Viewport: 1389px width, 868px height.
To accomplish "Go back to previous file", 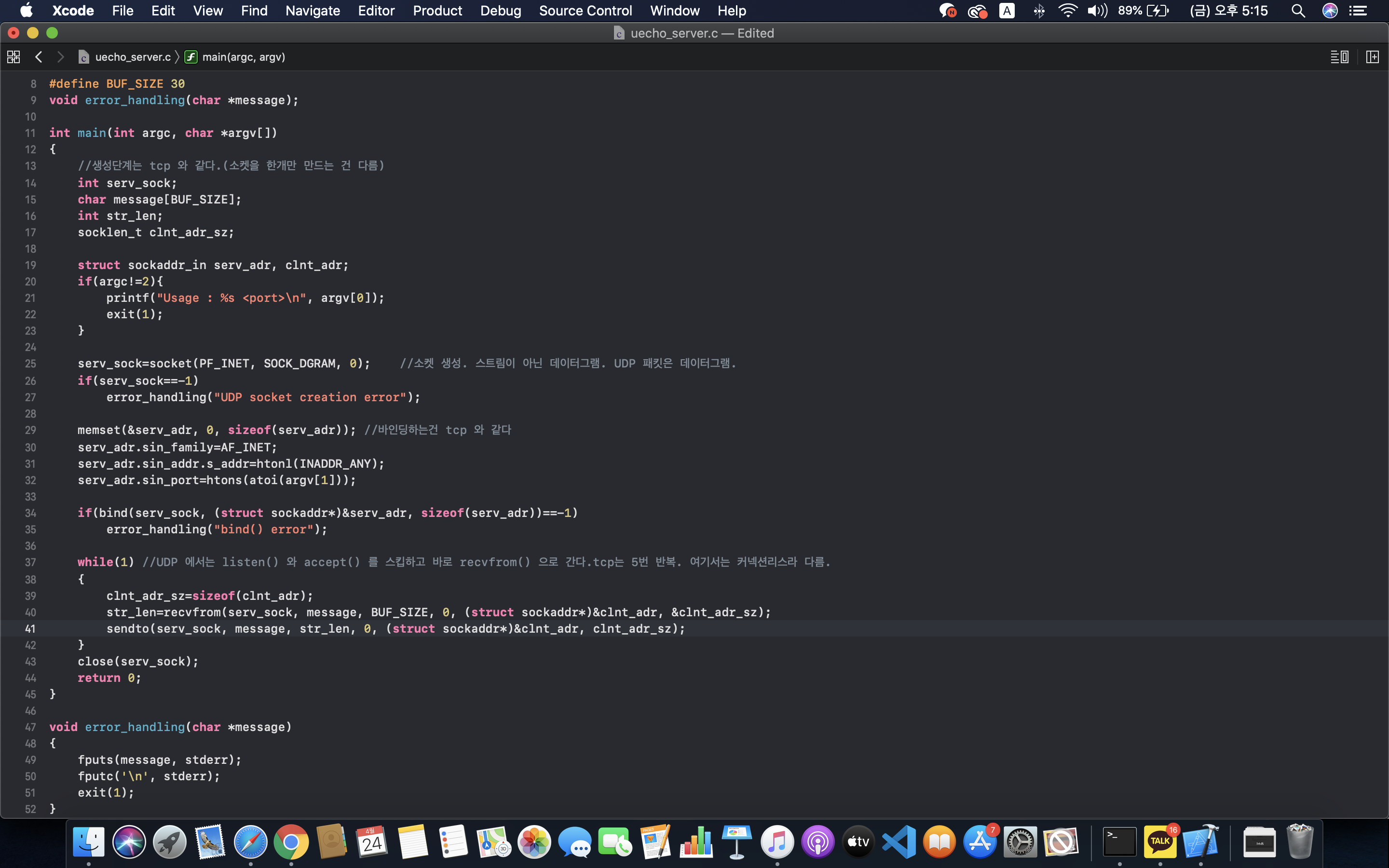I will 39,57.
